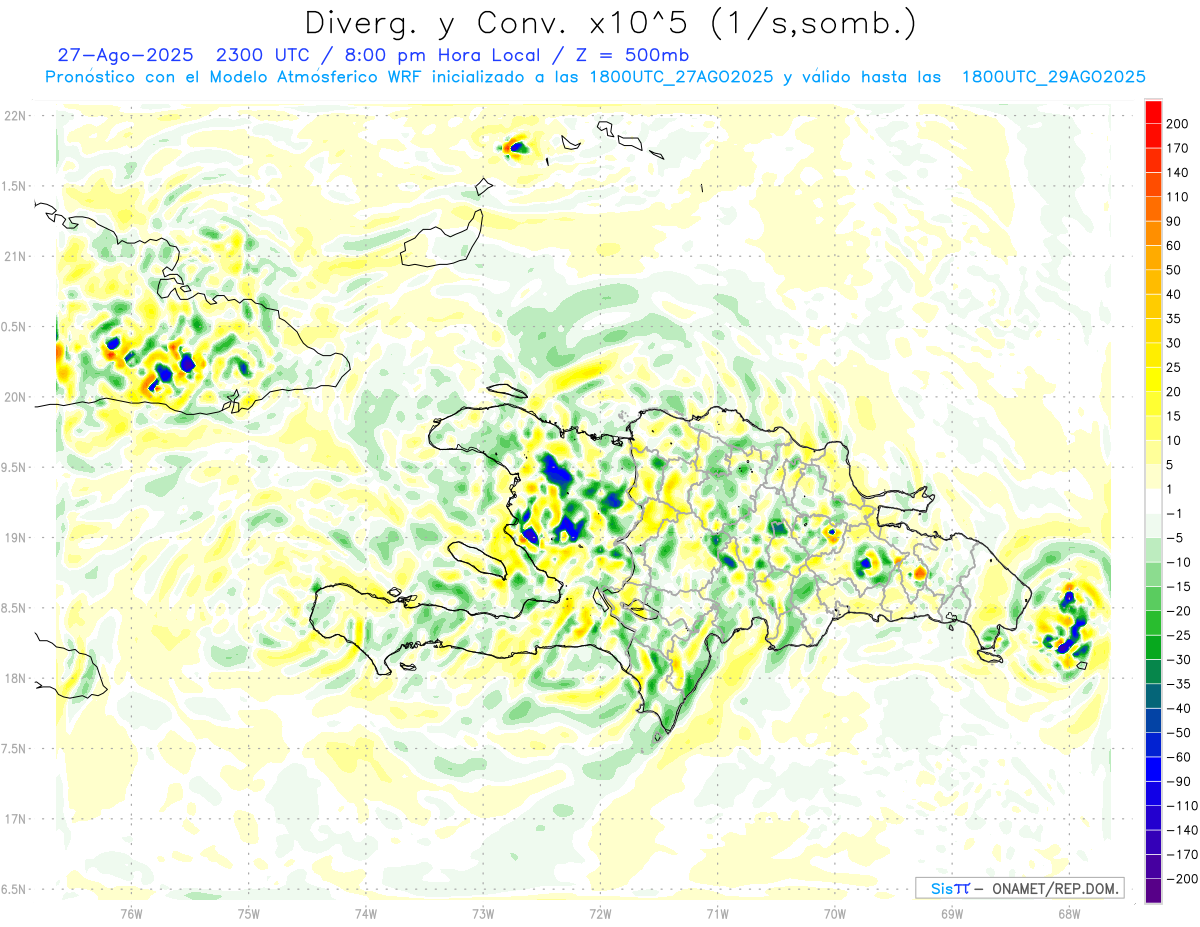Image resolution: width=1200 pixels, height=927 pixels.
Task: Click the '19N' latitude label
Action: pos(17,537)
